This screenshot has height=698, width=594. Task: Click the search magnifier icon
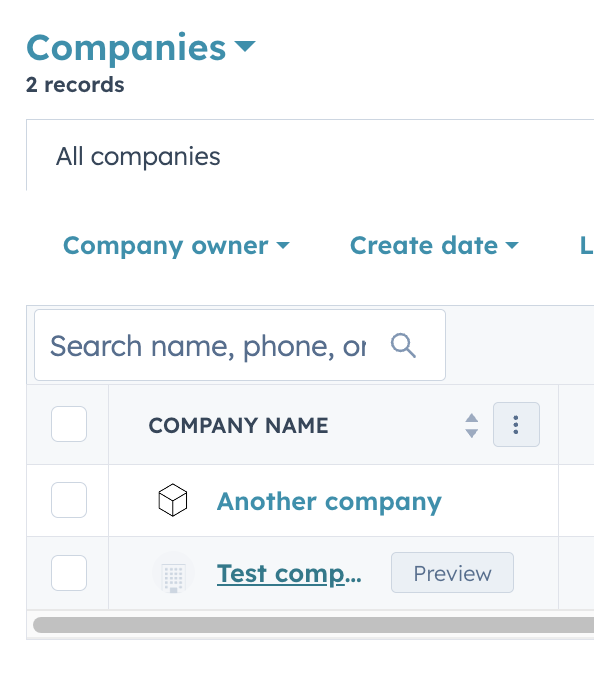403,345
